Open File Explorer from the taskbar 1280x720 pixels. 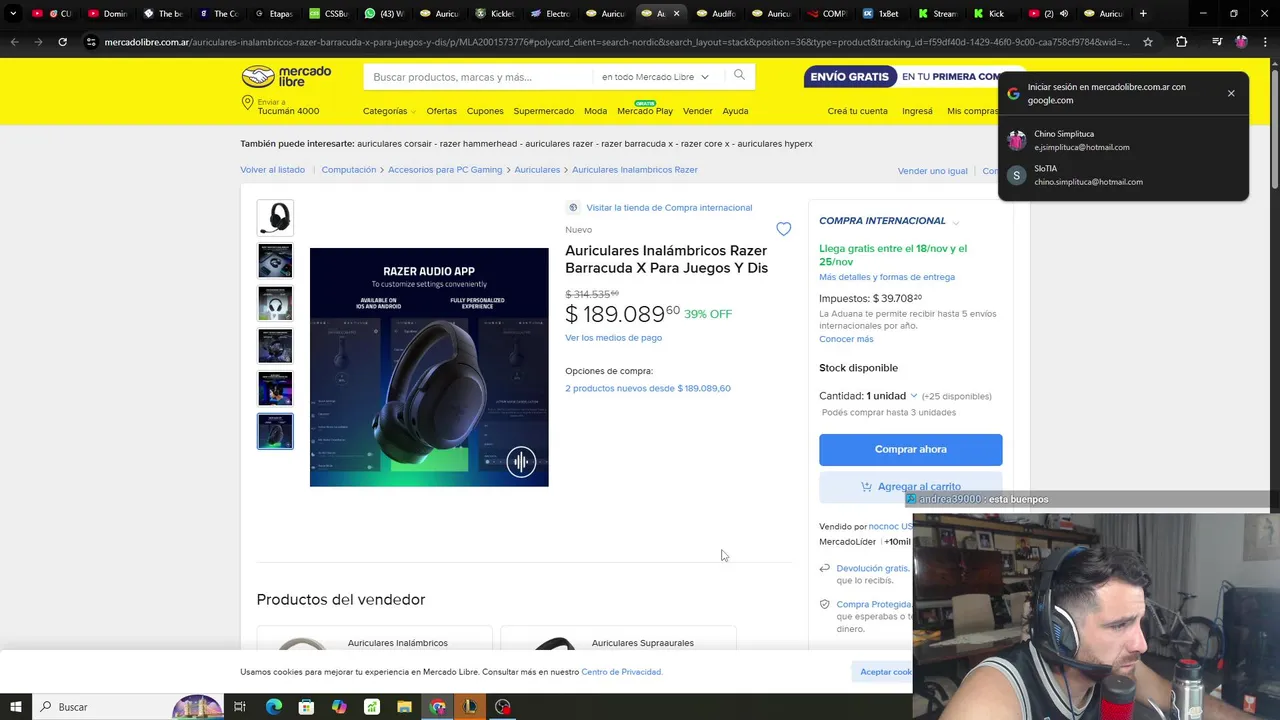pos(404,707)
